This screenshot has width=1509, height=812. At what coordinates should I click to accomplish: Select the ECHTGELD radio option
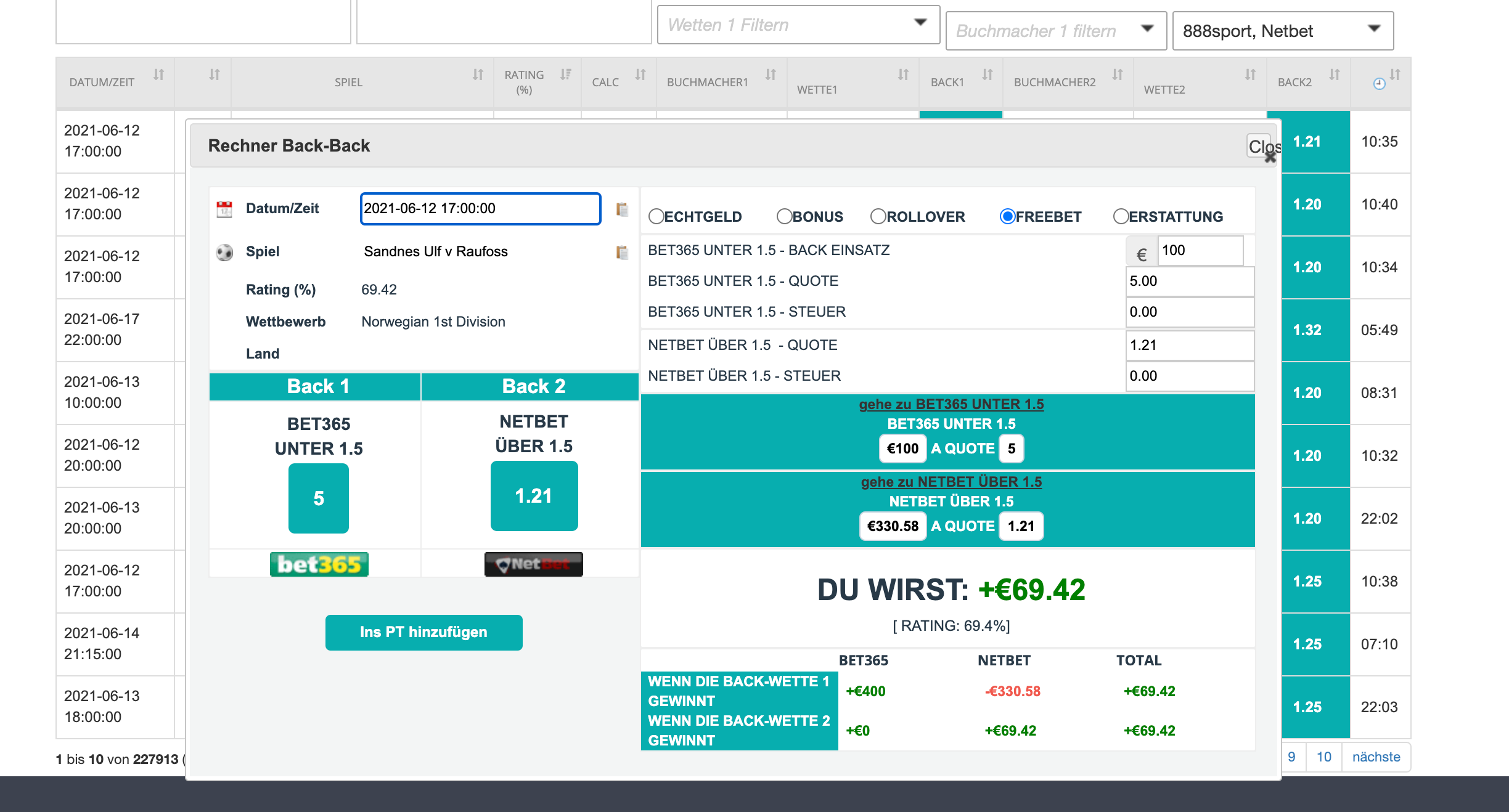(656, 216)
